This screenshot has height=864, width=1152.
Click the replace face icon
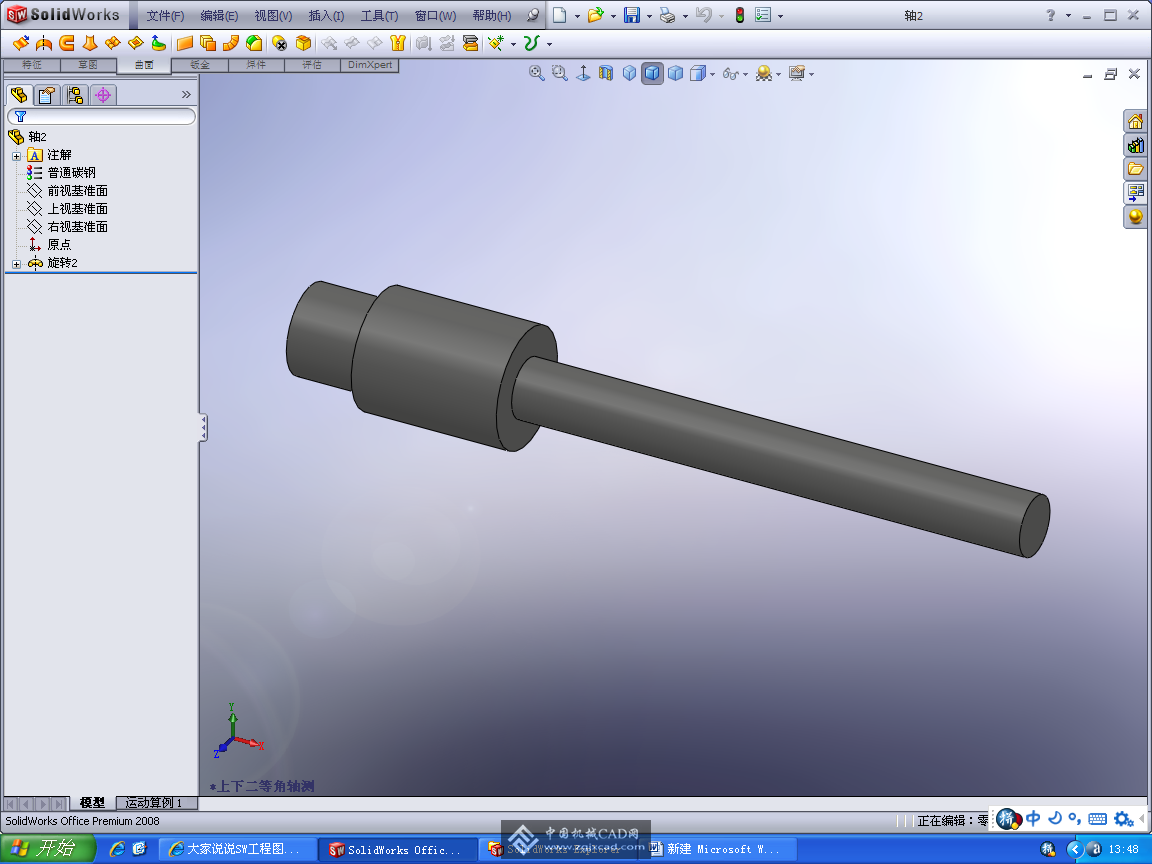[x=303, y=43]
